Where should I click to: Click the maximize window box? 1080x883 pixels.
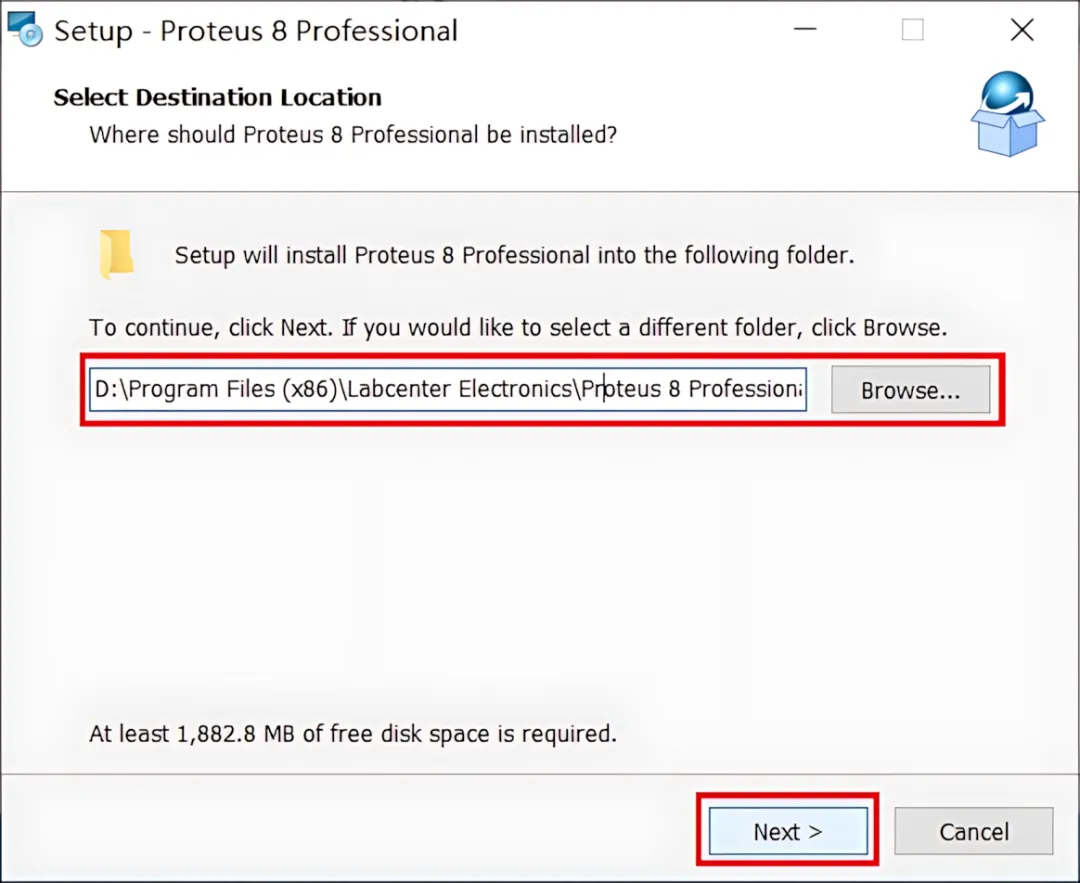[x=913, y=30]
